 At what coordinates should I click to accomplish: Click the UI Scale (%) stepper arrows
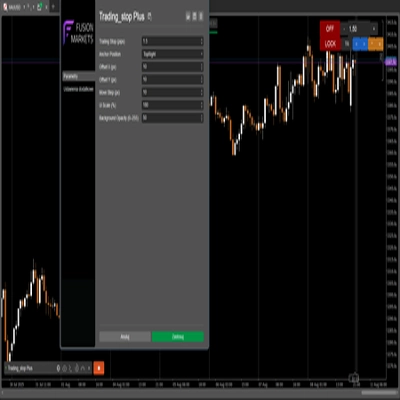tap(201, 105)
